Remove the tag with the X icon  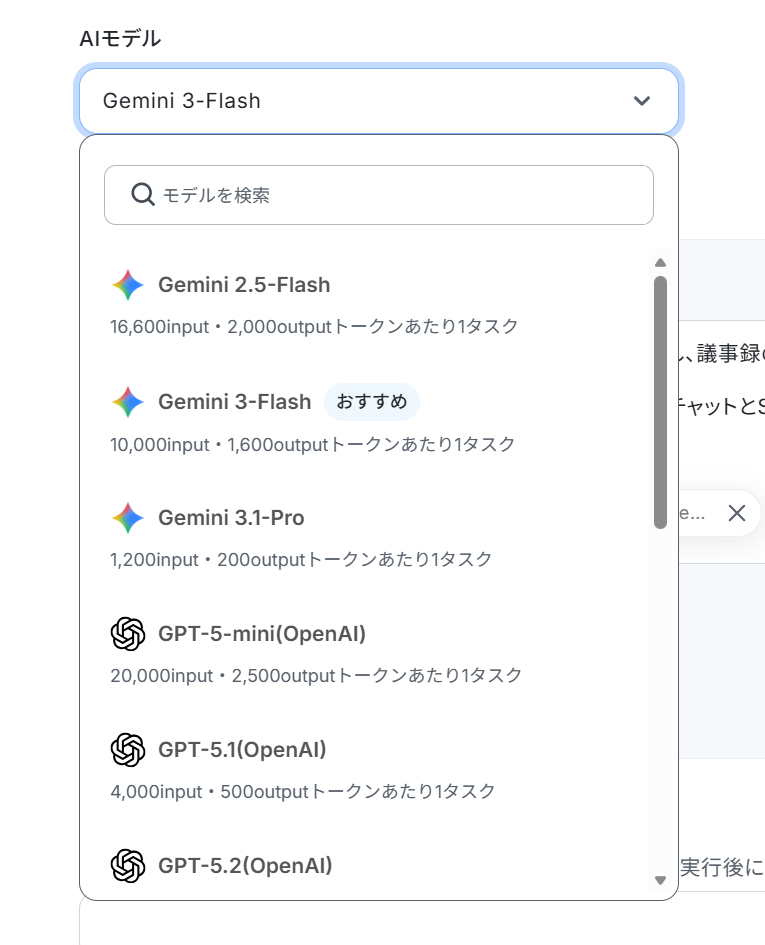point(737,513)
